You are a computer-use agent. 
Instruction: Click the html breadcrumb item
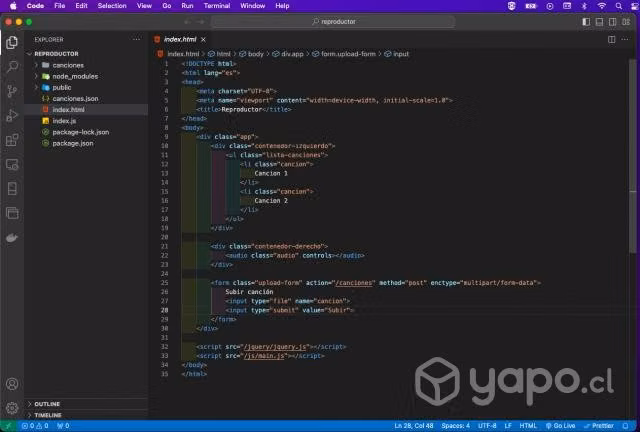219,54
